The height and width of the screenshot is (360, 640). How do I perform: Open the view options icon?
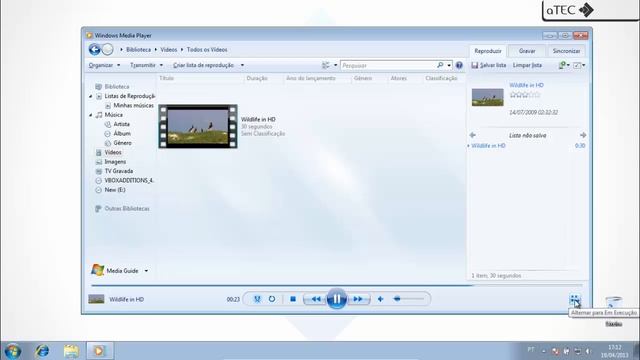[326, 65]
